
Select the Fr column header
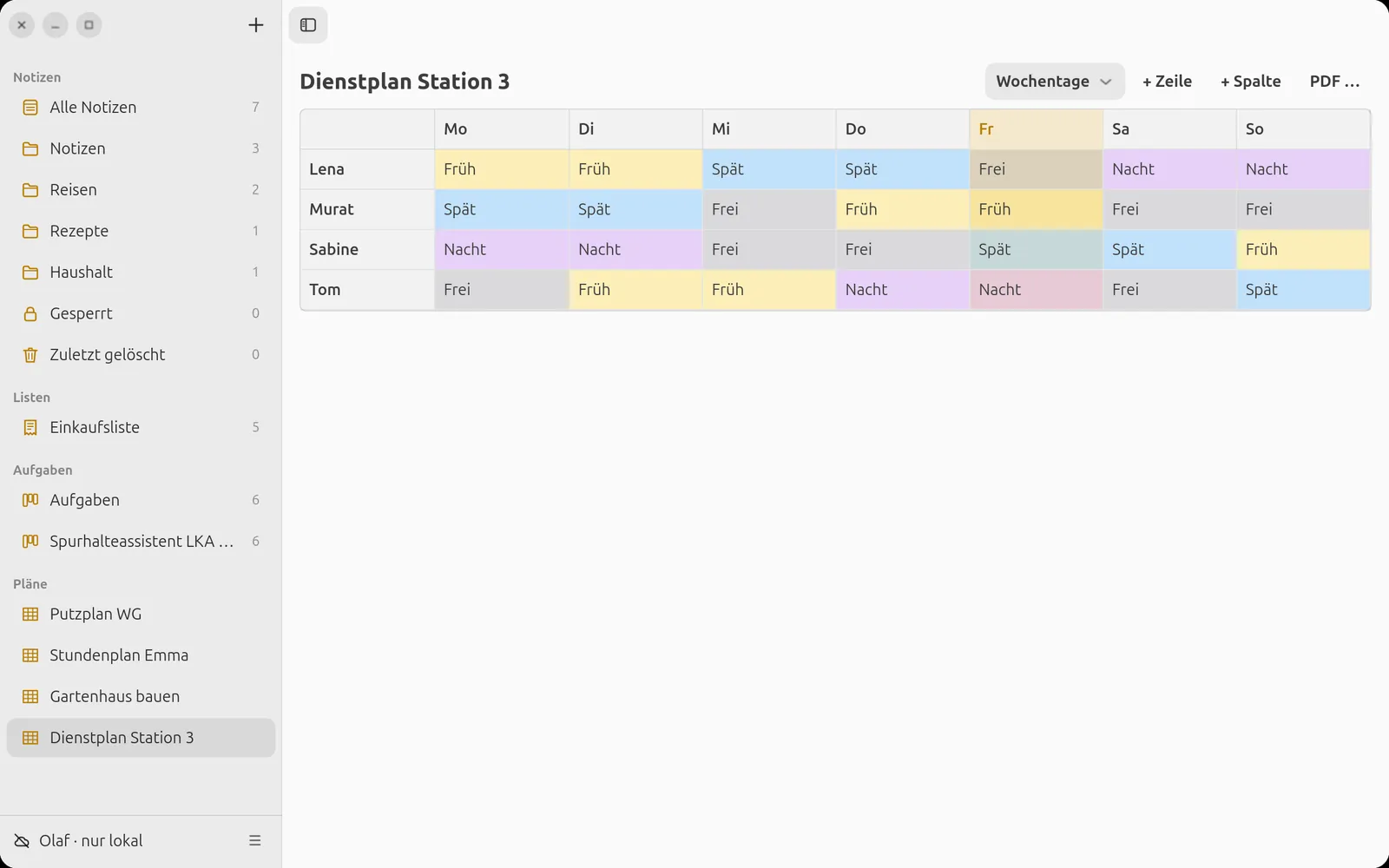1036,129
